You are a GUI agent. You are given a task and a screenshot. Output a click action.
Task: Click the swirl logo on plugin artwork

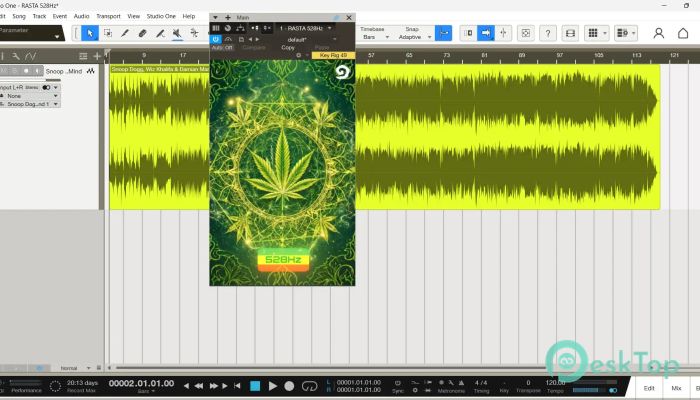pyautogui.click(x=342, y=72)
